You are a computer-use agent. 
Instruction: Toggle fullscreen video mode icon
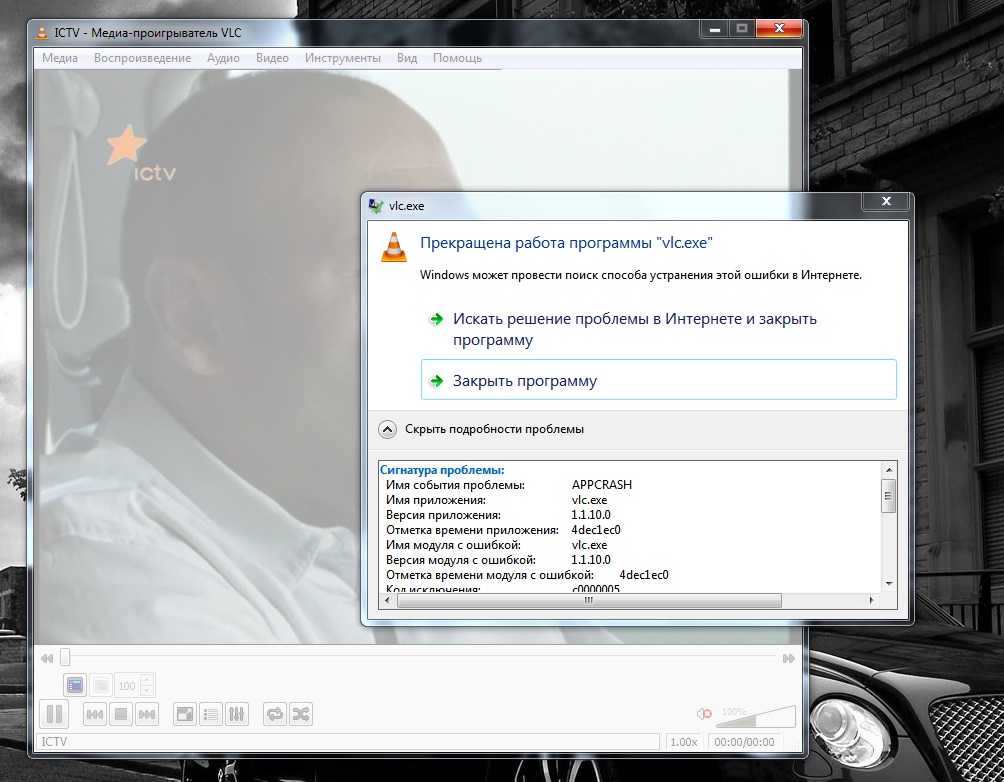click(x=185, y=714)
